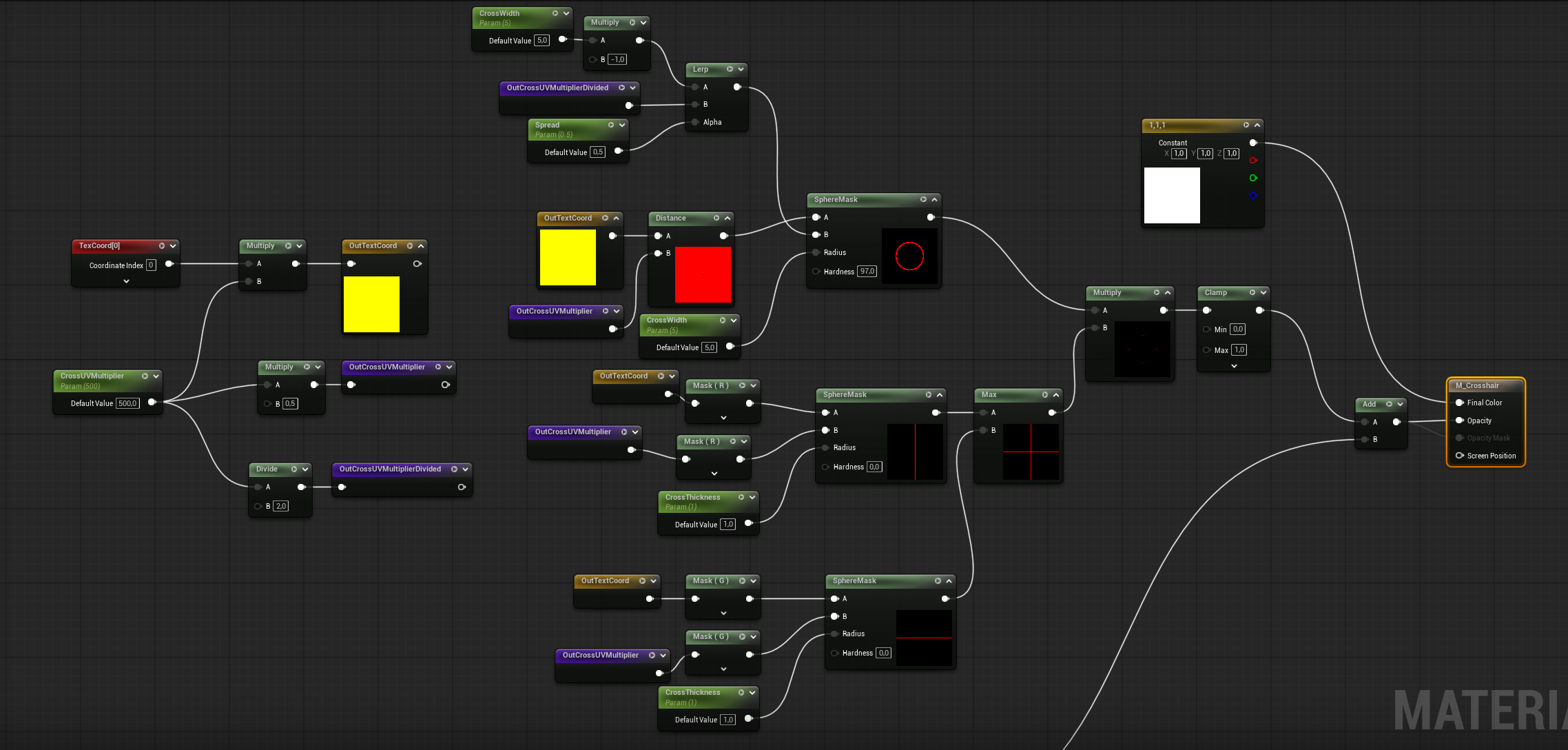
Task: Toggle the preview icon on the TexCoord[0] node header
Action: point(162,245)
